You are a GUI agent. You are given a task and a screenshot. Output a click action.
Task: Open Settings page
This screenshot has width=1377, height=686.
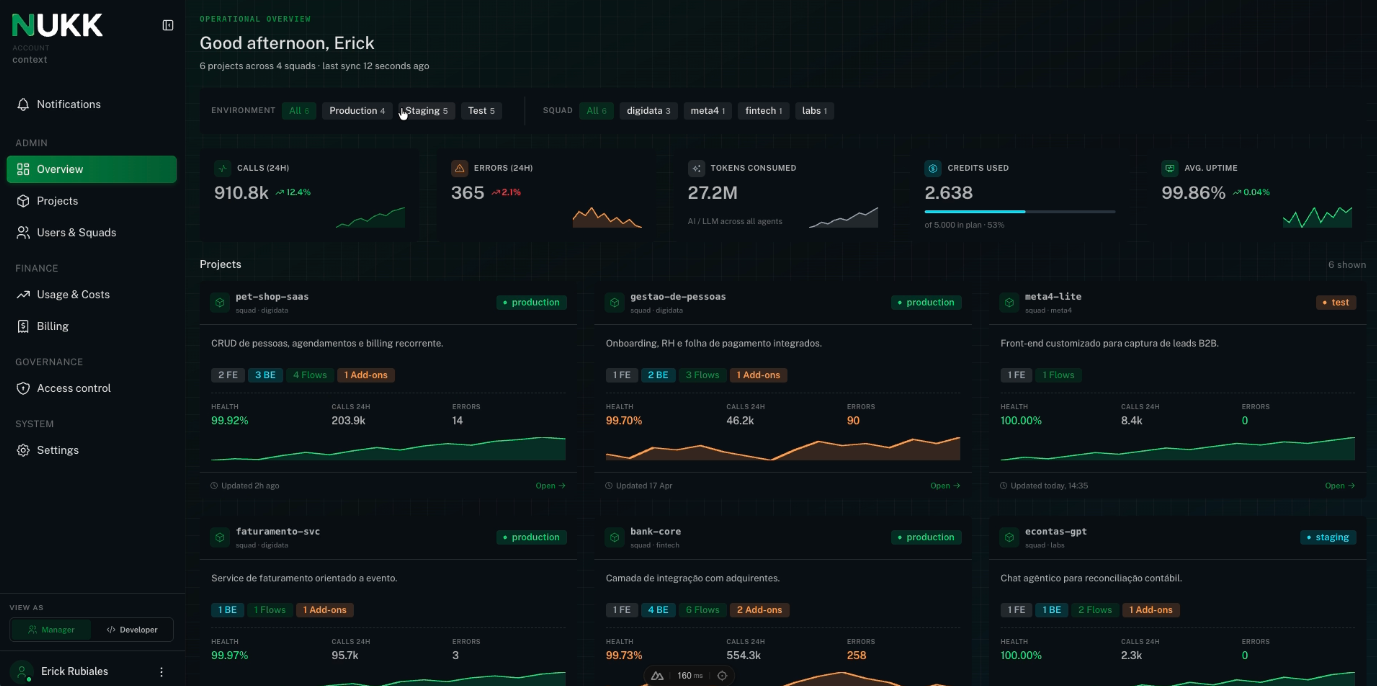tap(92, 450)
